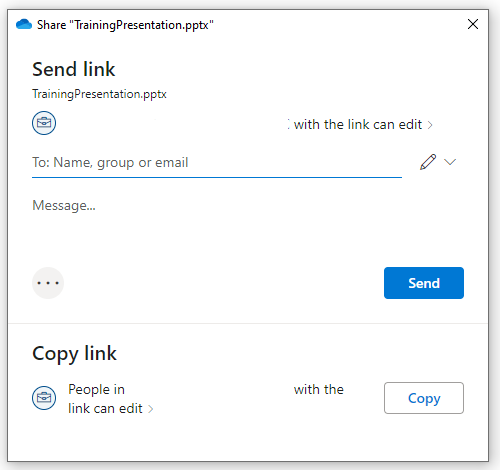
Task: Open the three-dots more options button
Action: pos(48,283)
